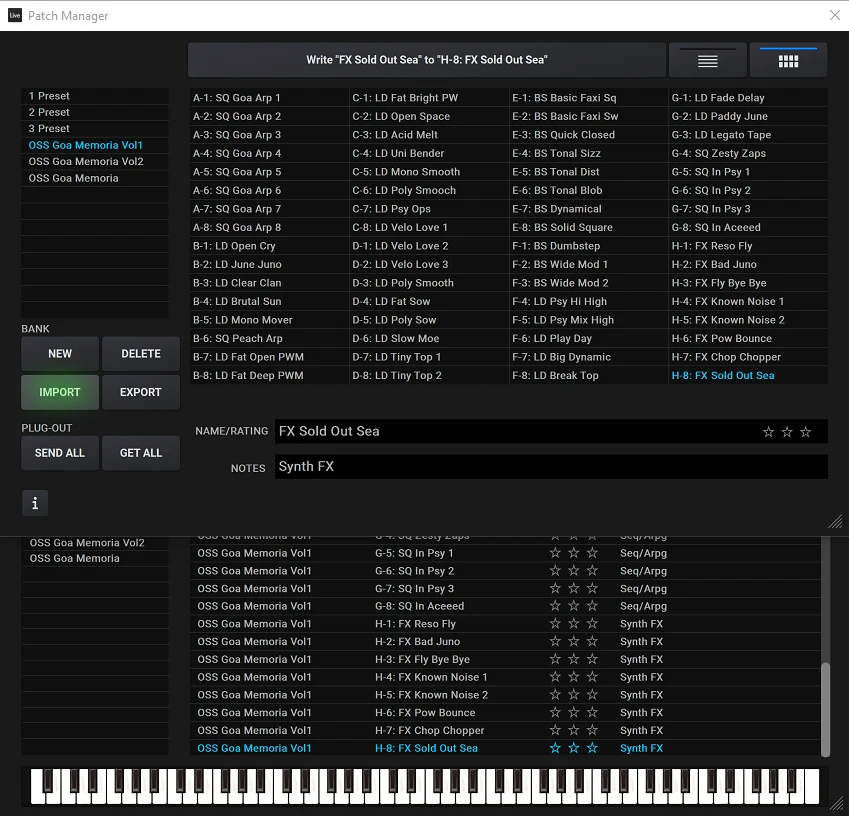Viewport: 849px width, 816px height.
Task: Rate H-1: FX Reso Fly row one star
Action: pyautogui.click(x=555, y=624)
